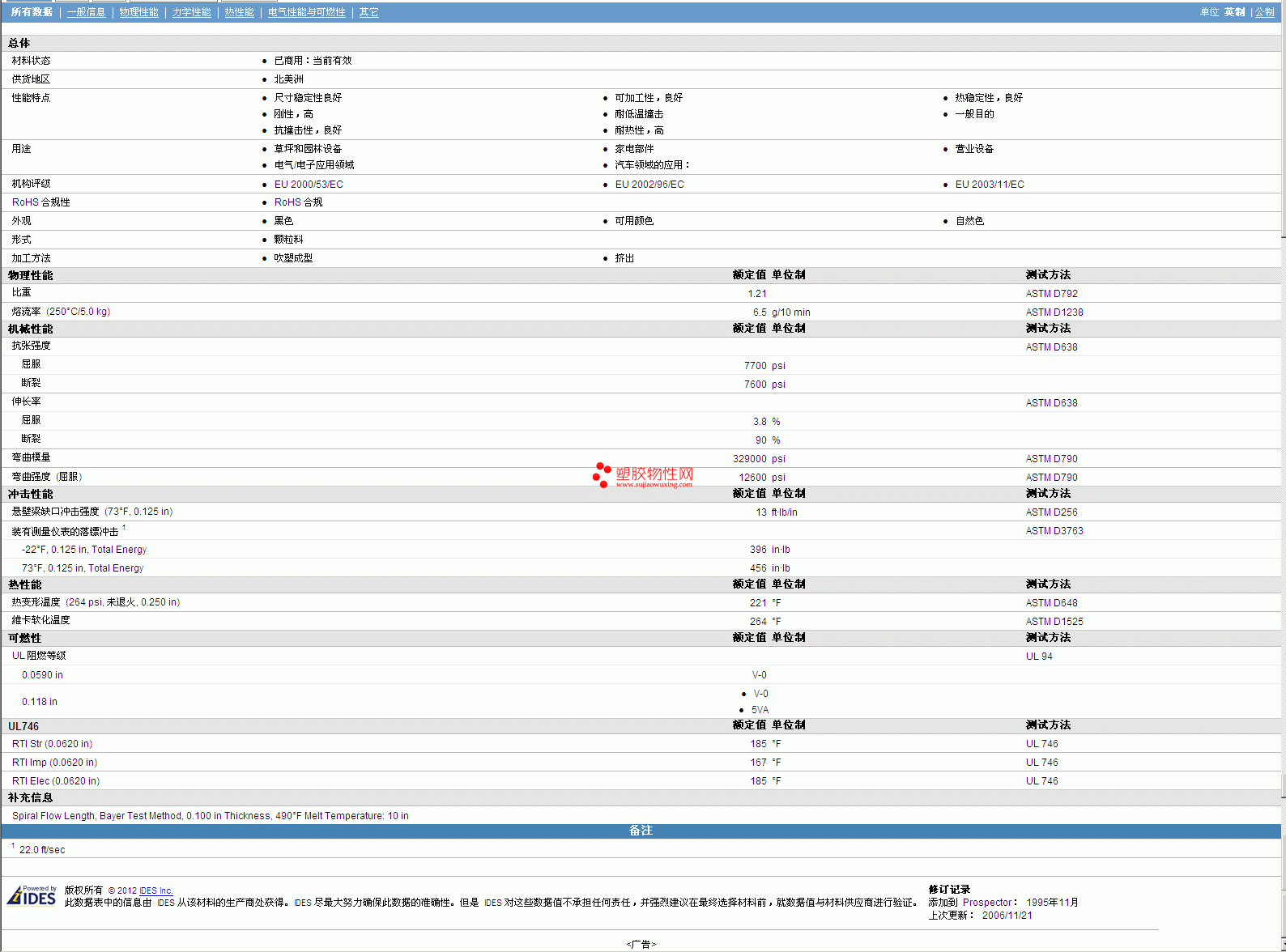
Task: Open the 一般信息 tab
Action: click(86, 12)
